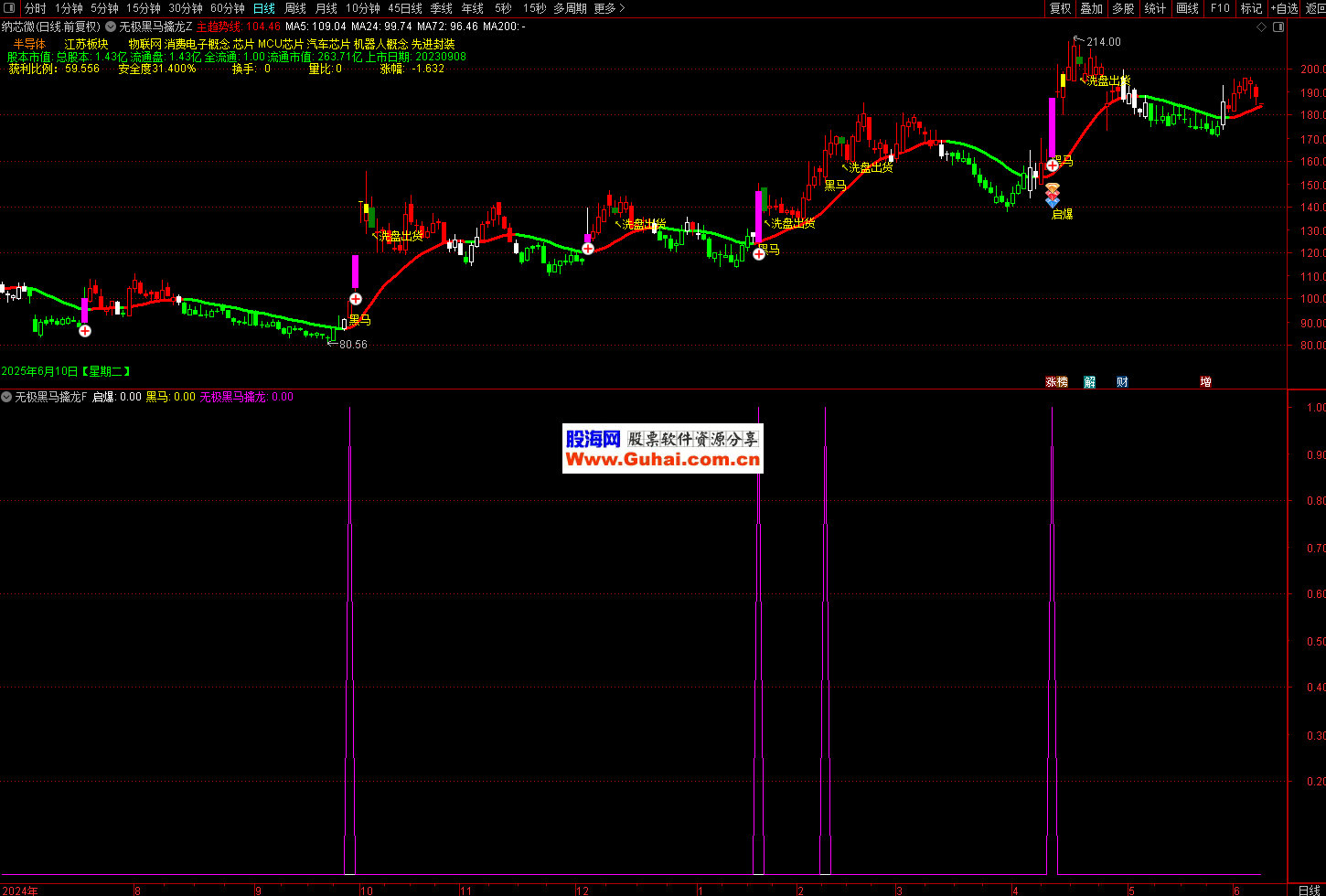The height and width of the screenshot is (896, 1326).
Task: Click the 标记 mark button
Action: click(x=1251, y=8)
